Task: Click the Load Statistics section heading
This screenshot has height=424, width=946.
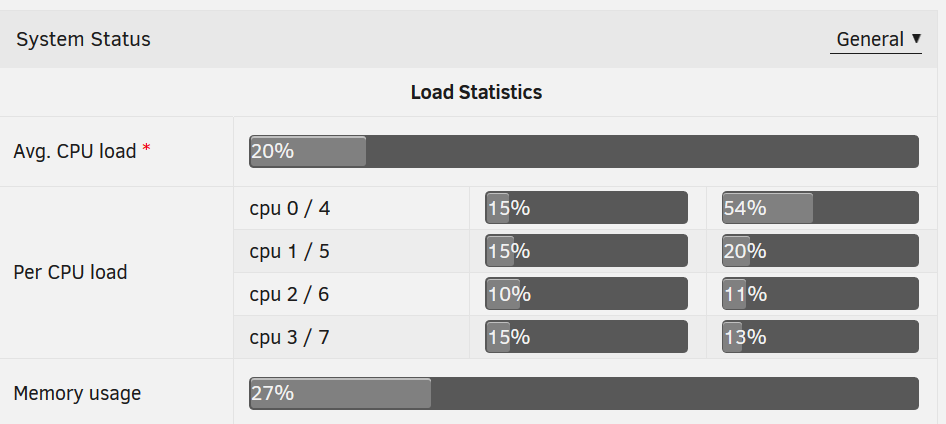Action: pos(477,92)
